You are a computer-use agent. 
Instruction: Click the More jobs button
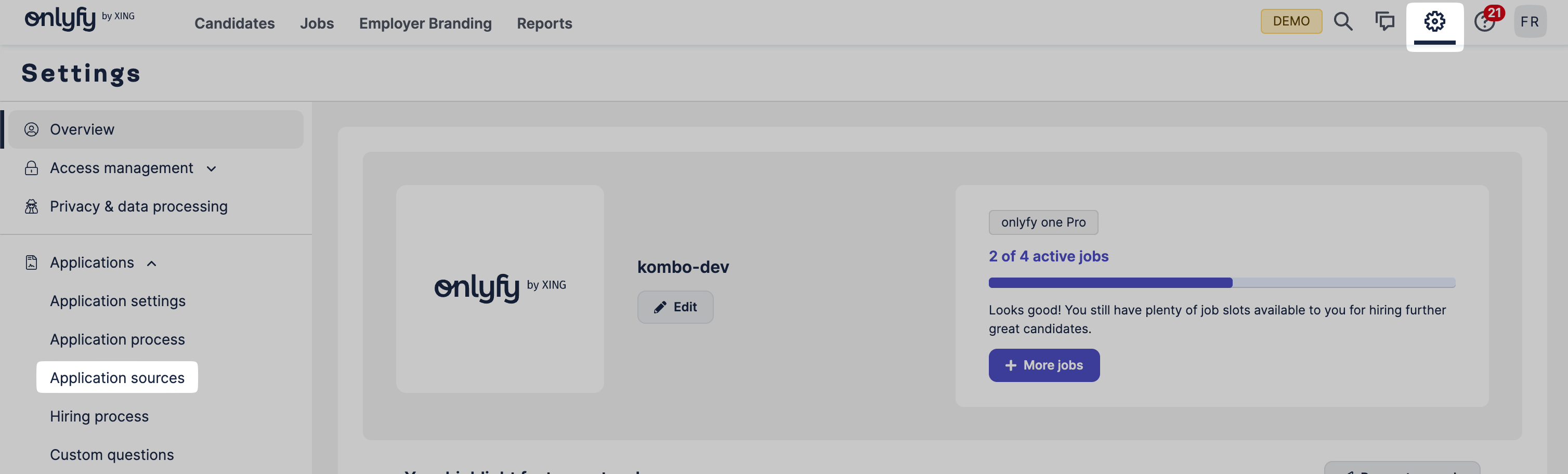coord(1043,365)
